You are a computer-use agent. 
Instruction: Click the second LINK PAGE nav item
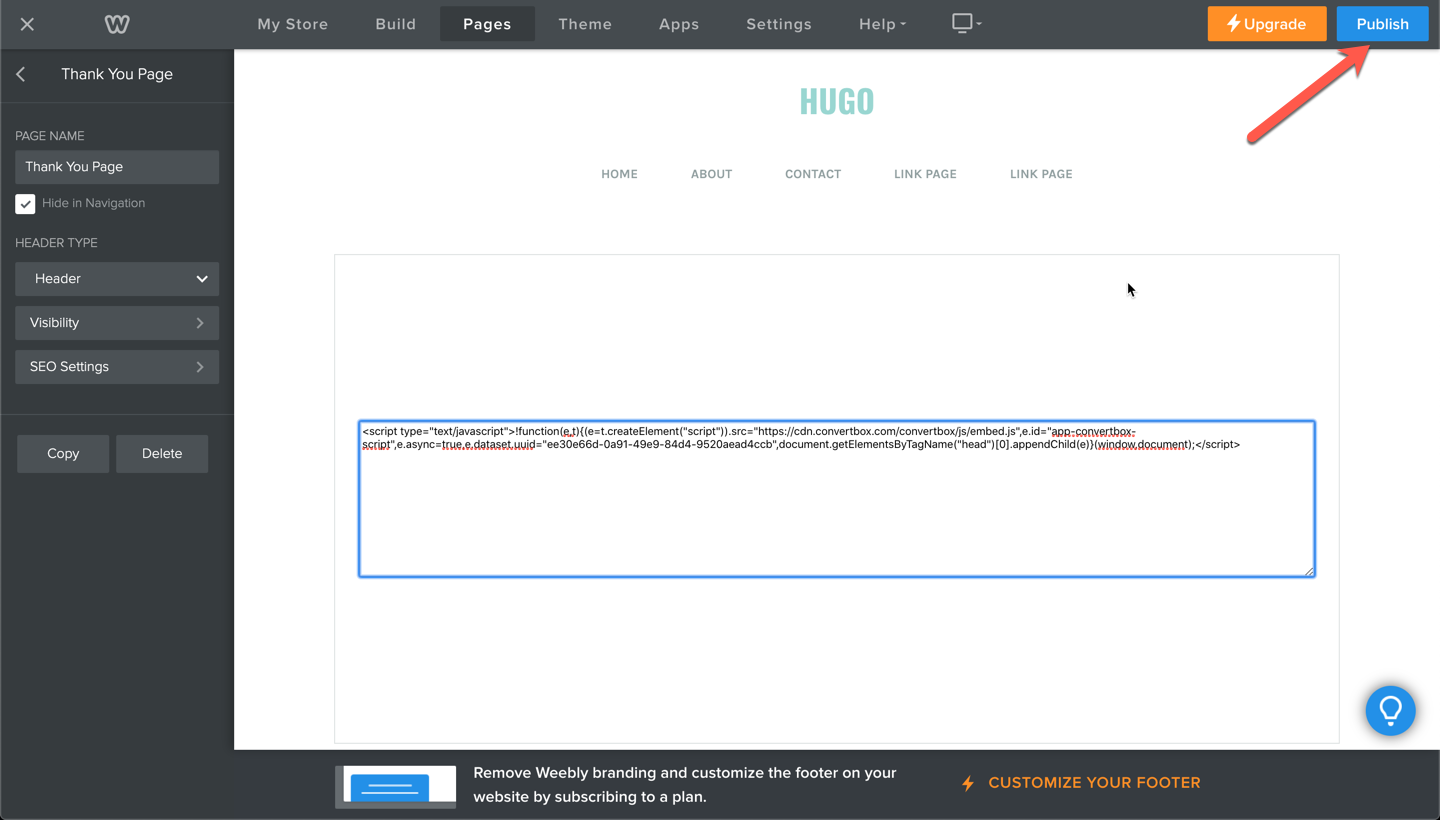(x=1041, y=174)
